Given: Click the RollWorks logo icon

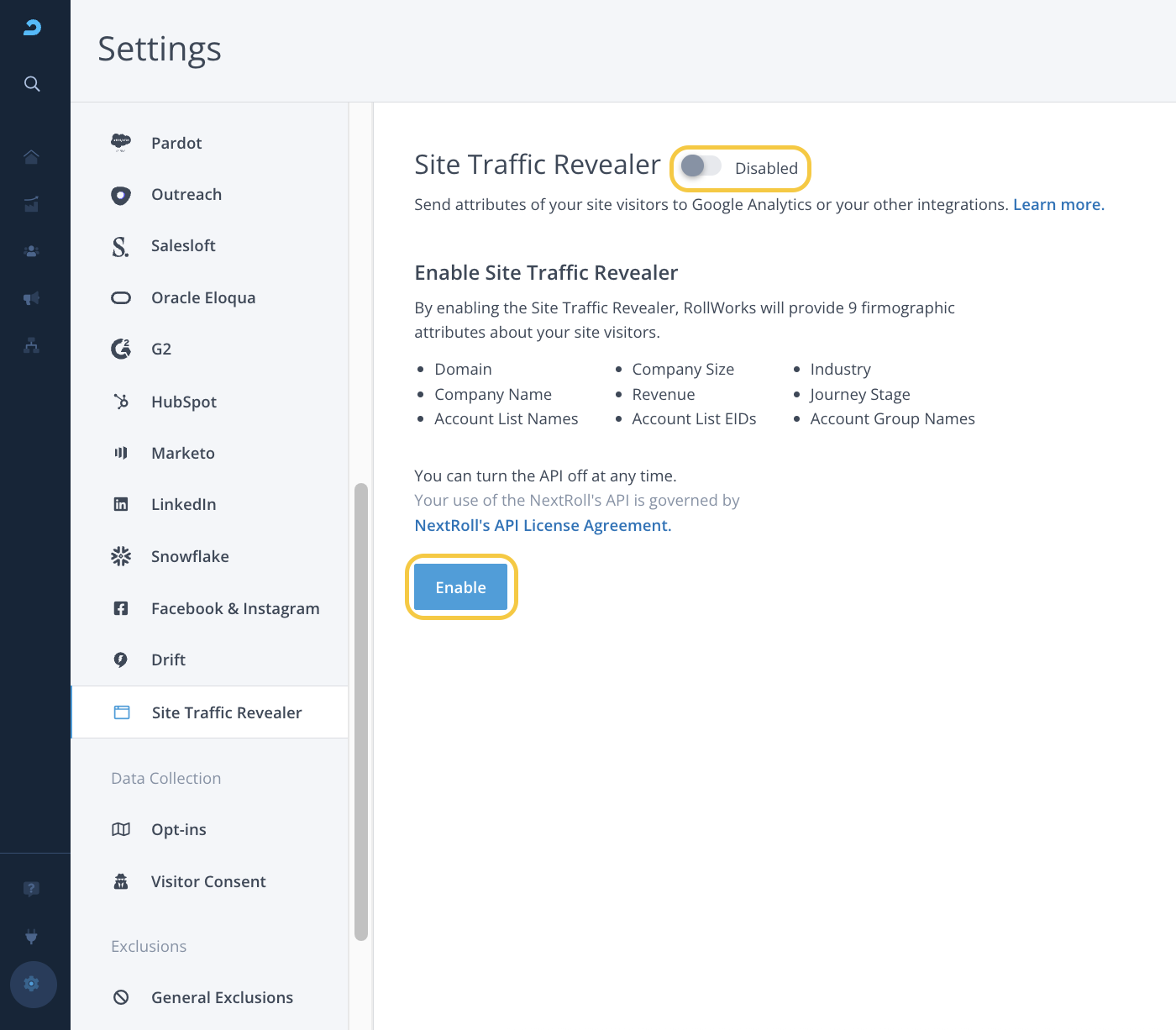Looking at the screenshot, I should coord(32,28).
